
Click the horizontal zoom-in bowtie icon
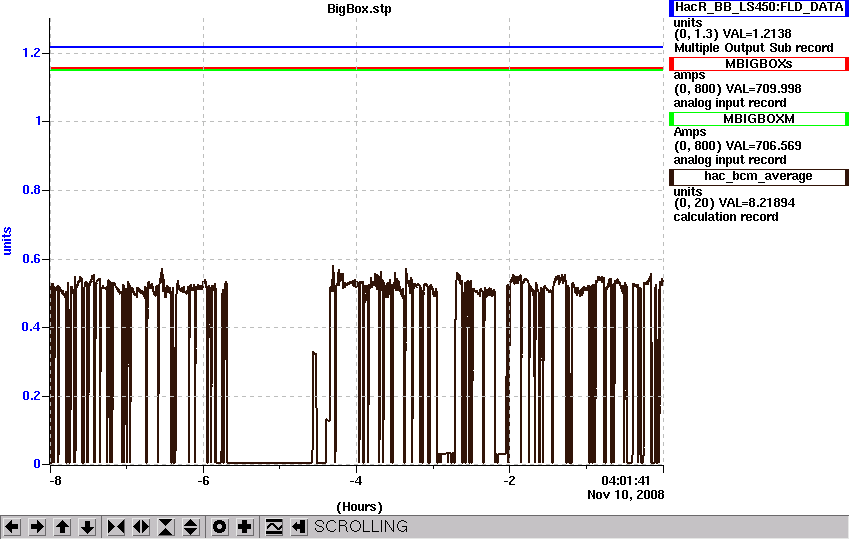click(116, 527)
